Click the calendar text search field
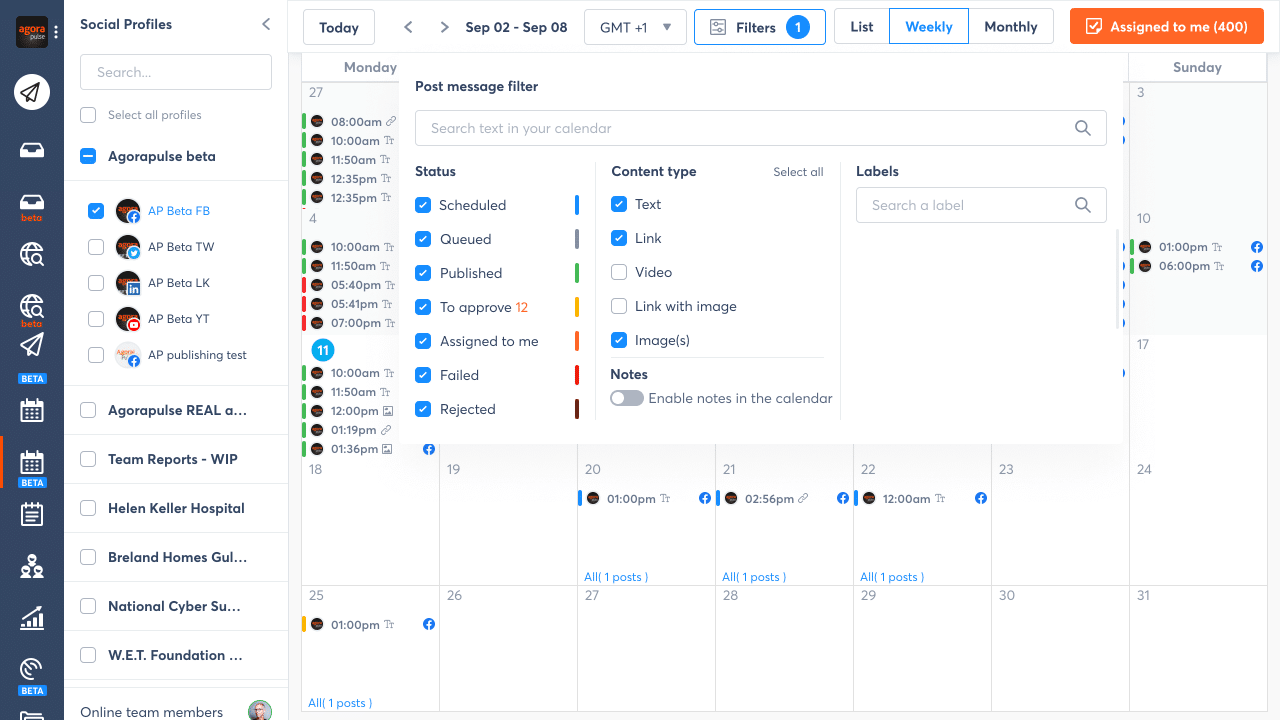This screenshot has height=720, width=1280. pos(761,128)
